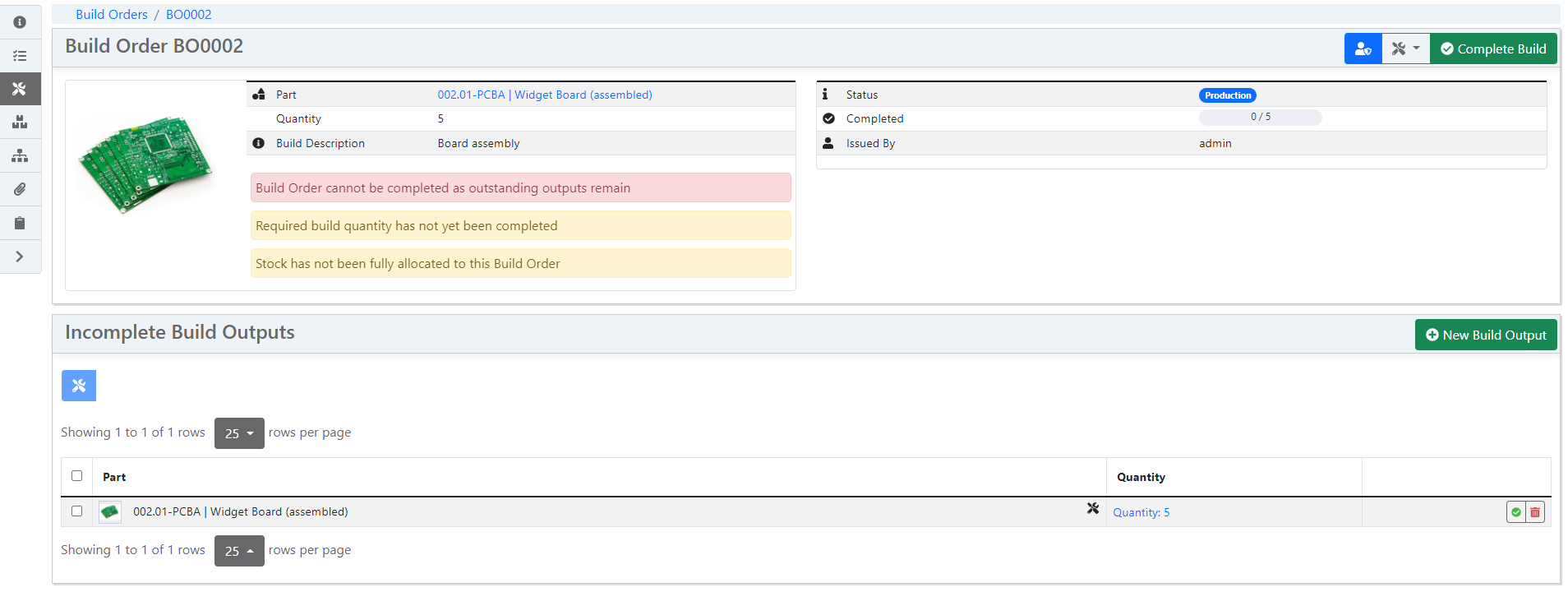Click the red trash icon to delete output
The width and height of the screenshot is (1568, 592).
pos(1535,512)
